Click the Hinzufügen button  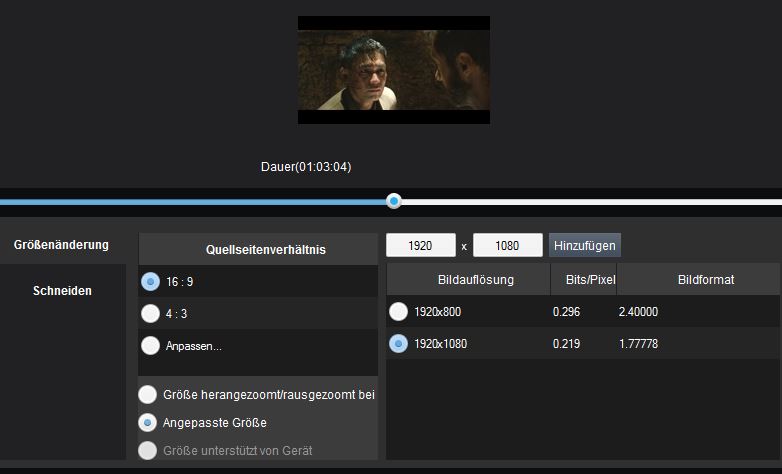point(585,245)
